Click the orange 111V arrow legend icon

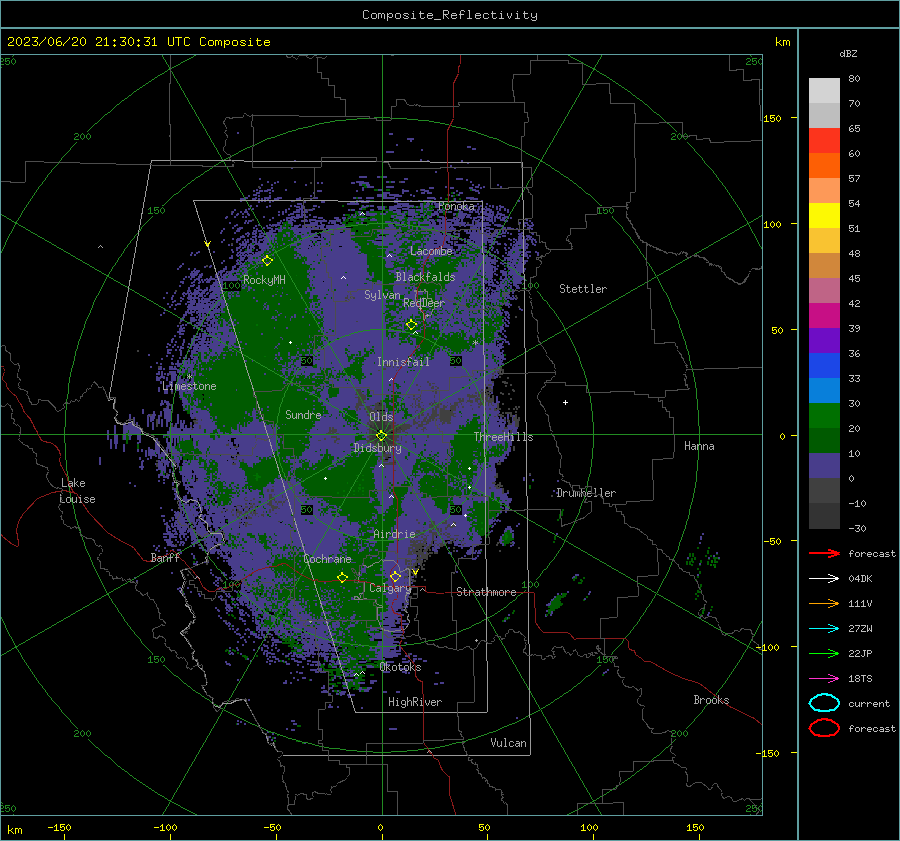tap(824, 603)
